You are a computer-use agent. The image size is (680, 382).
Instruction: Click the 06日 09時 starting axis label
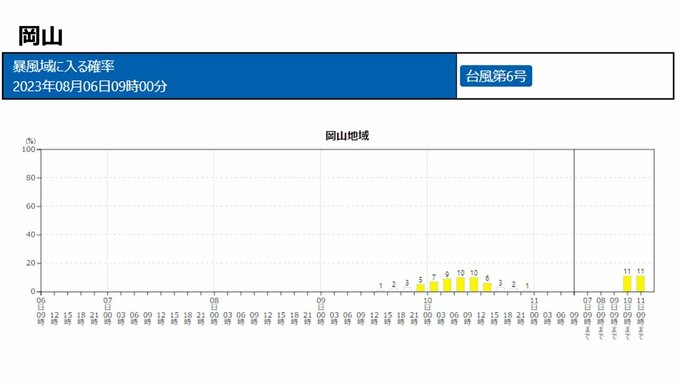(41, 311)
